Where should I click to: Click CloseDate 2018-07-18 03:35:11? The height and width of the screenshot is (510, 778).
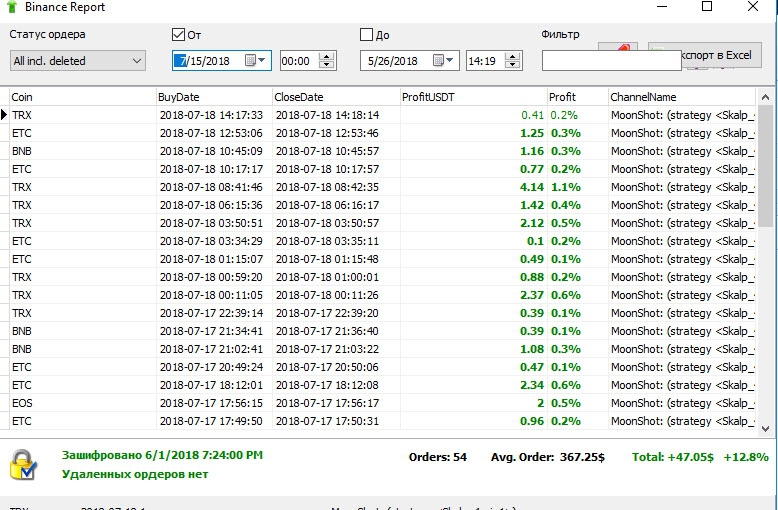[327, 241]
